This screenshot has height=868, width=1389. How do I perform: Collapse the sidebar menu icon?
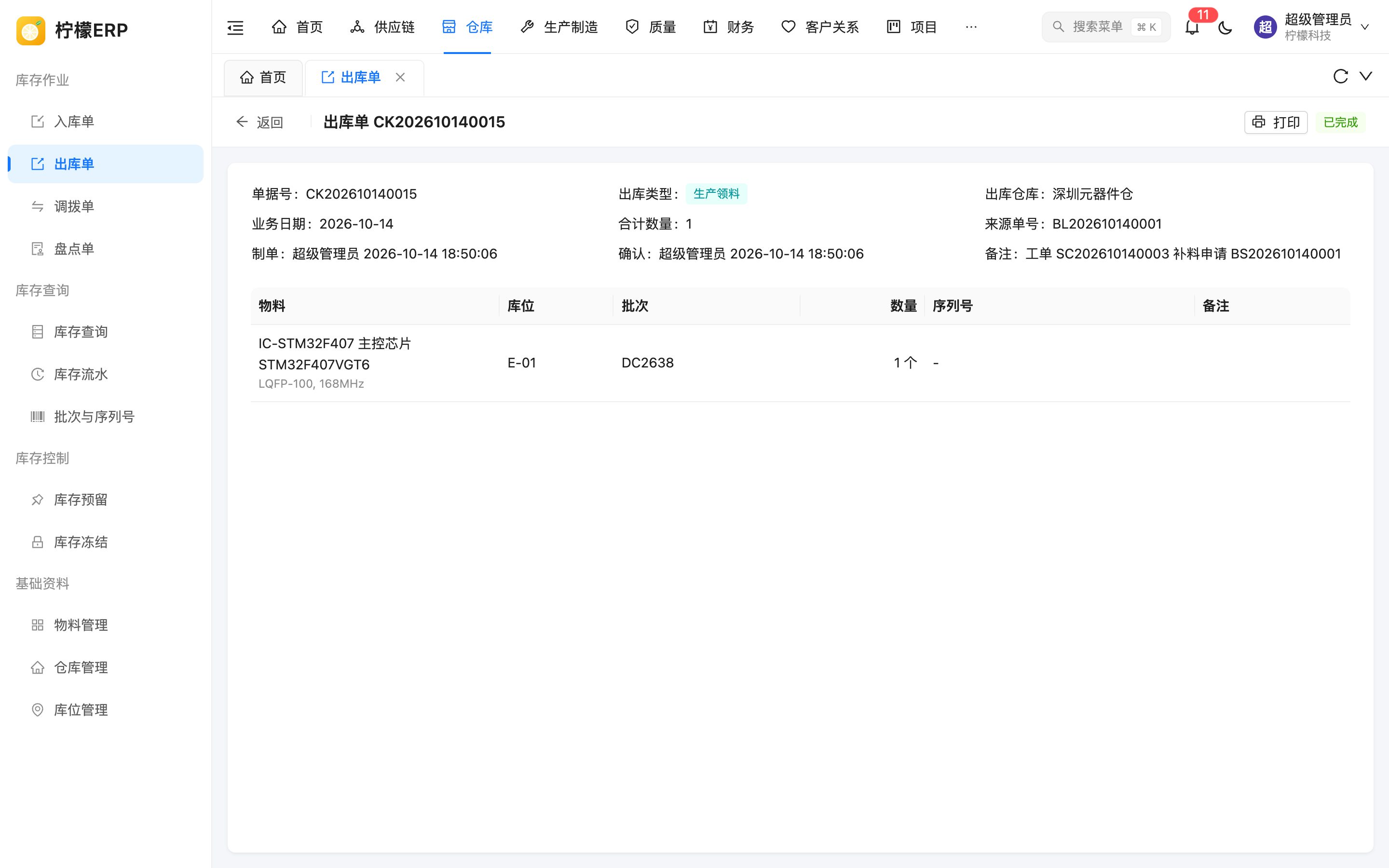pos(235,27)
